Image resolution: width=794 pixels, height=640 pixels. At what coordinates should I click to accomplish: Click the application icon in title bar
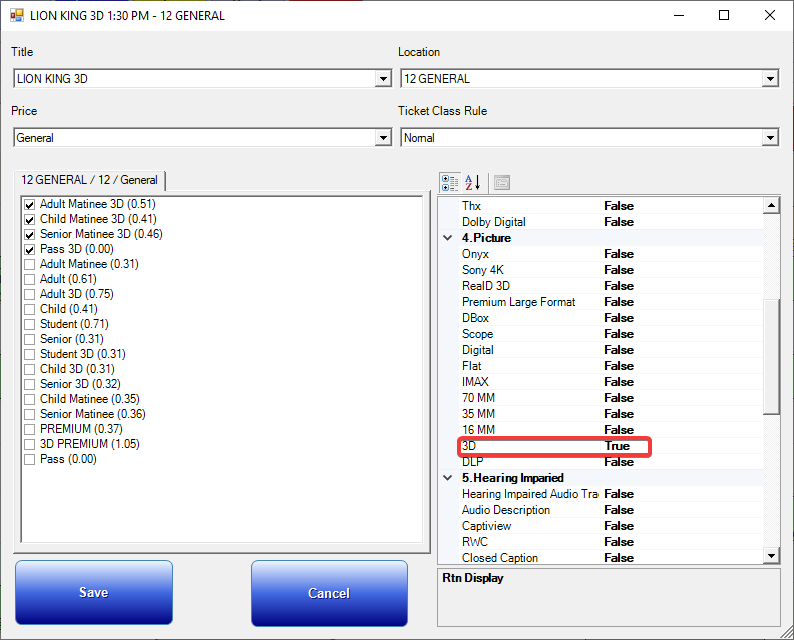click(17, 15)
